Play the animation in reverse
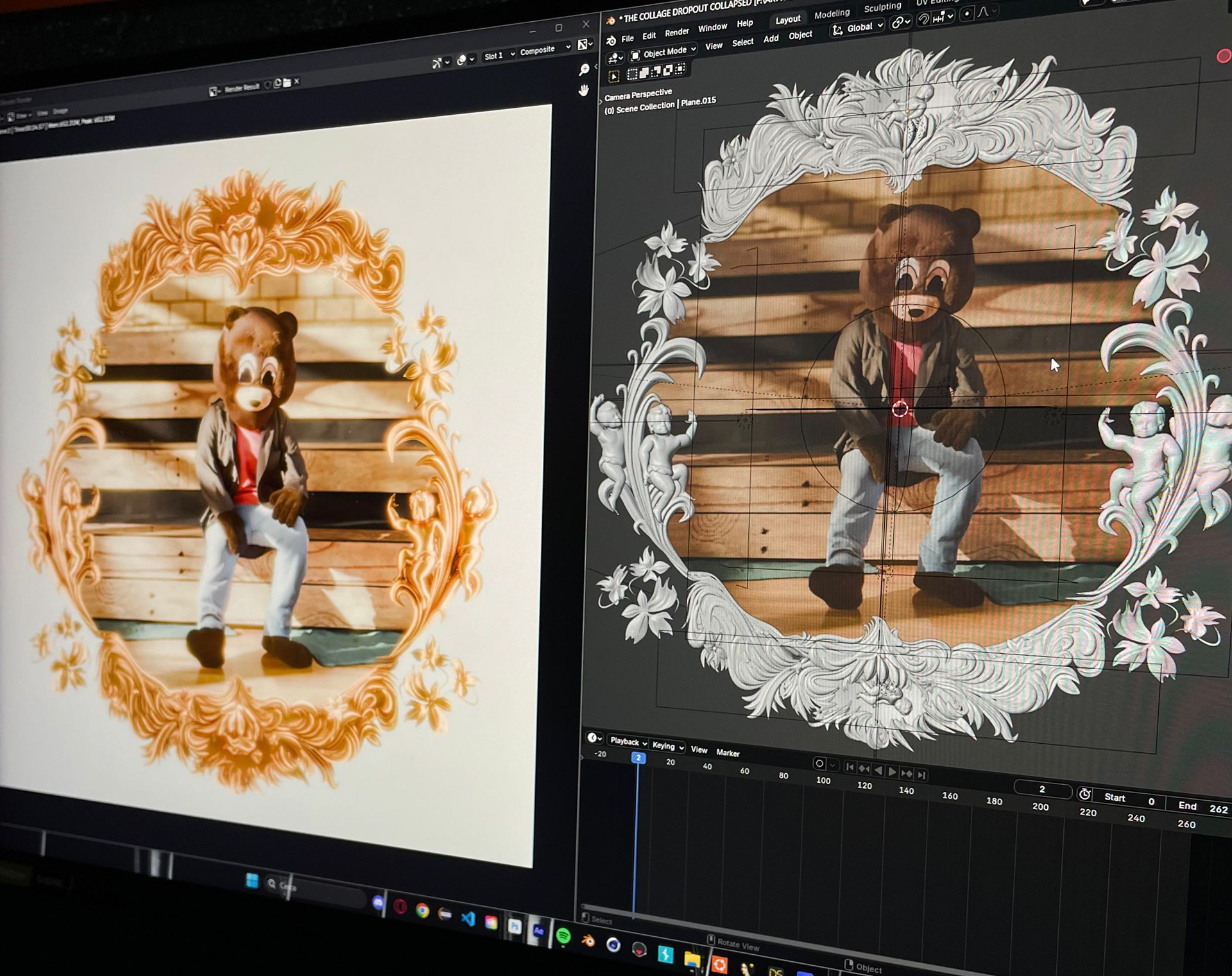Viewport: 1232px width, 976px height. [878, 770]
